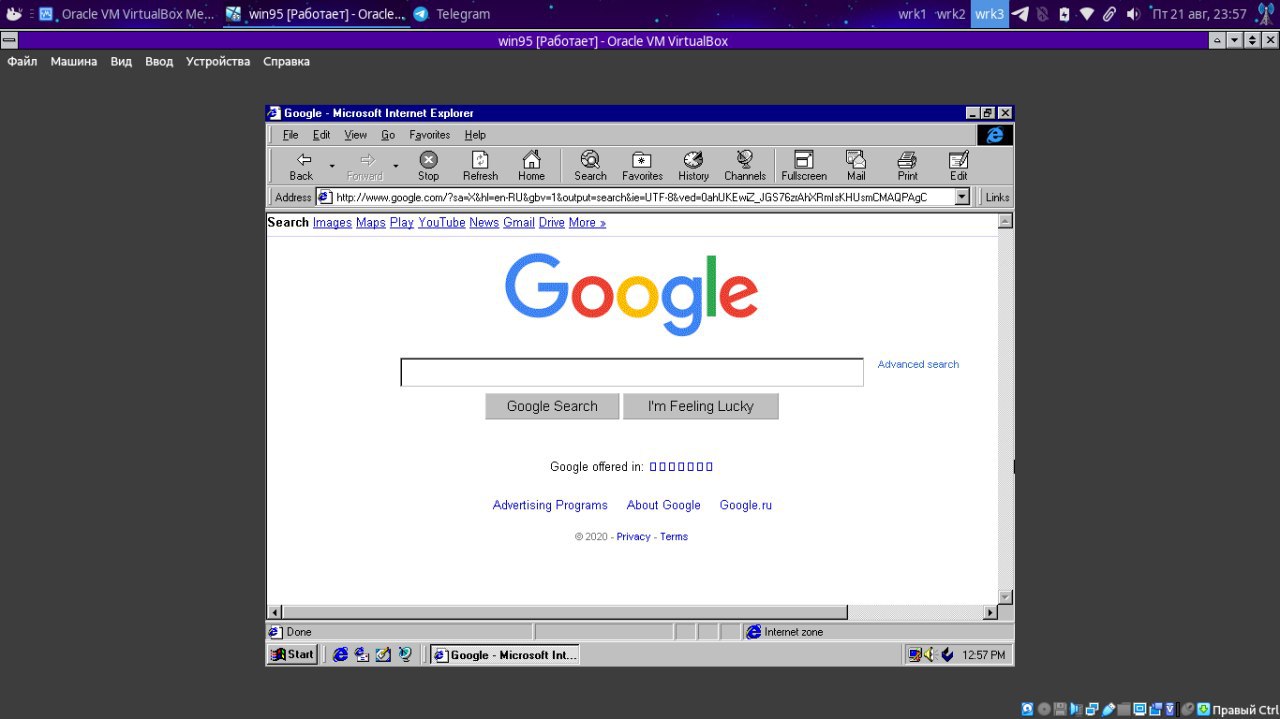Show the History bar
This screenshot has width=1280, height=719.
click(x=693, y=166)
